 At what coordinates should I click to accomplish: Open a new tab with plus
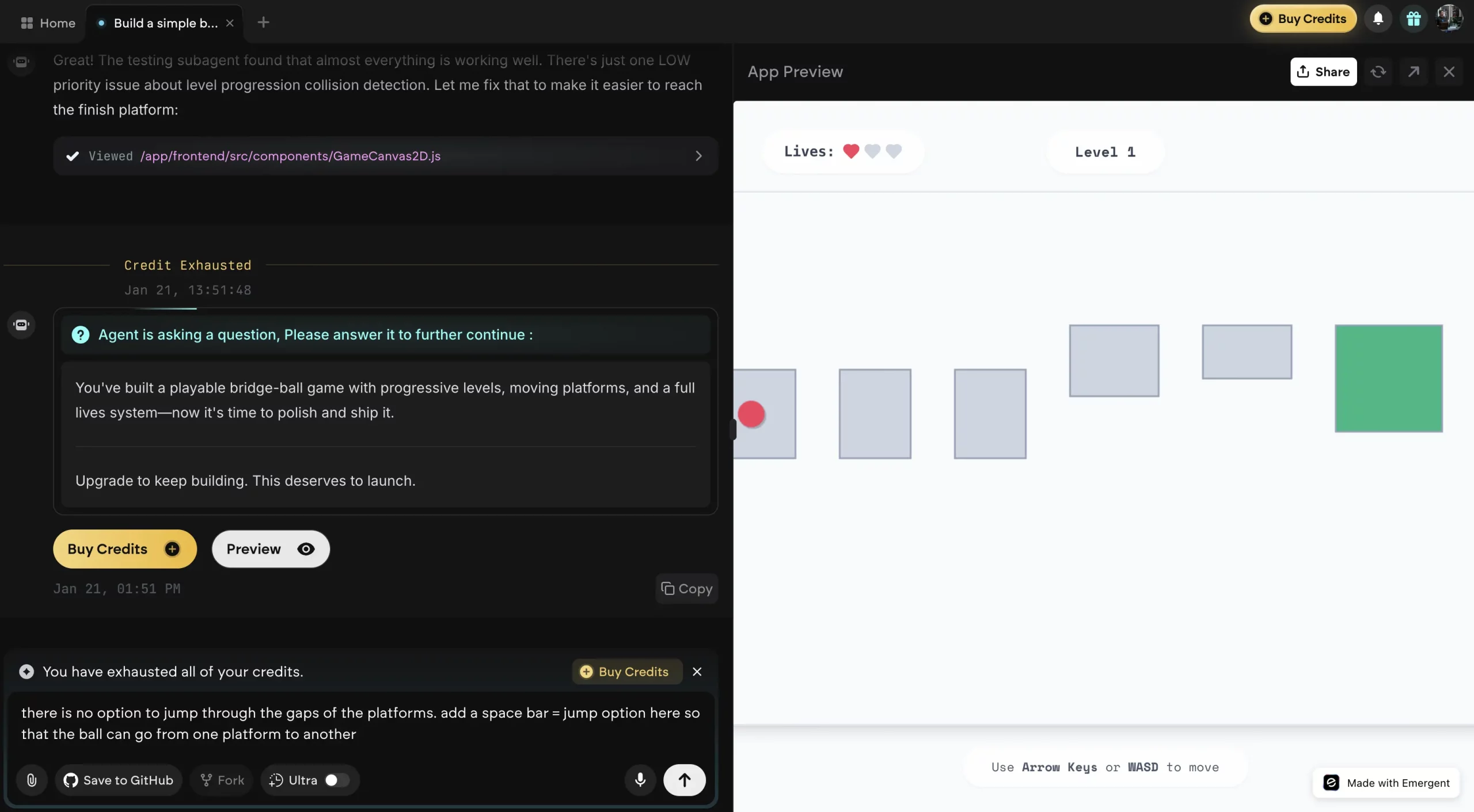[x=263, y=22]
